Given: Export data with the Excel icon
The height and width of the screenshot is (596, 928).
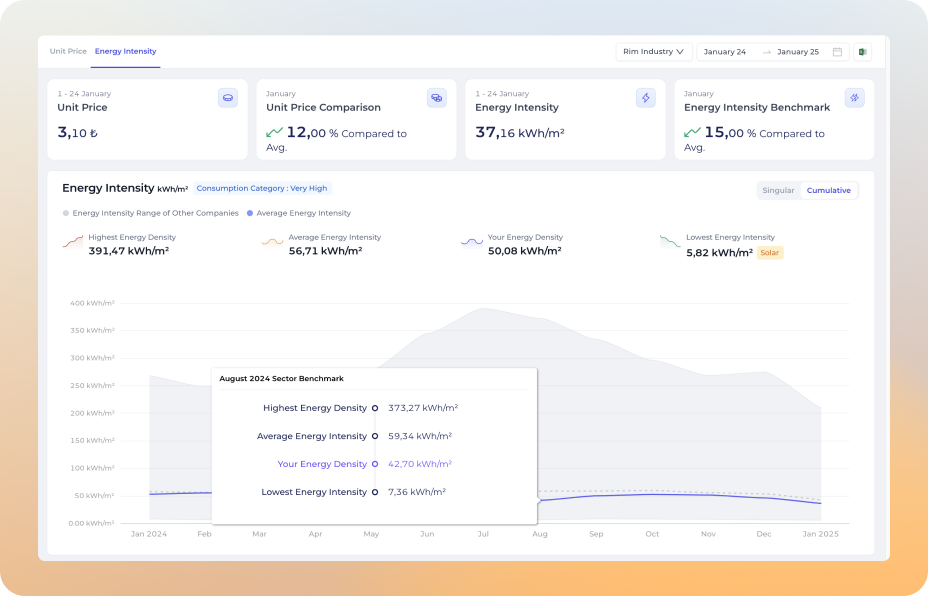Looking at the screenshot, I should tap(862, 52).
